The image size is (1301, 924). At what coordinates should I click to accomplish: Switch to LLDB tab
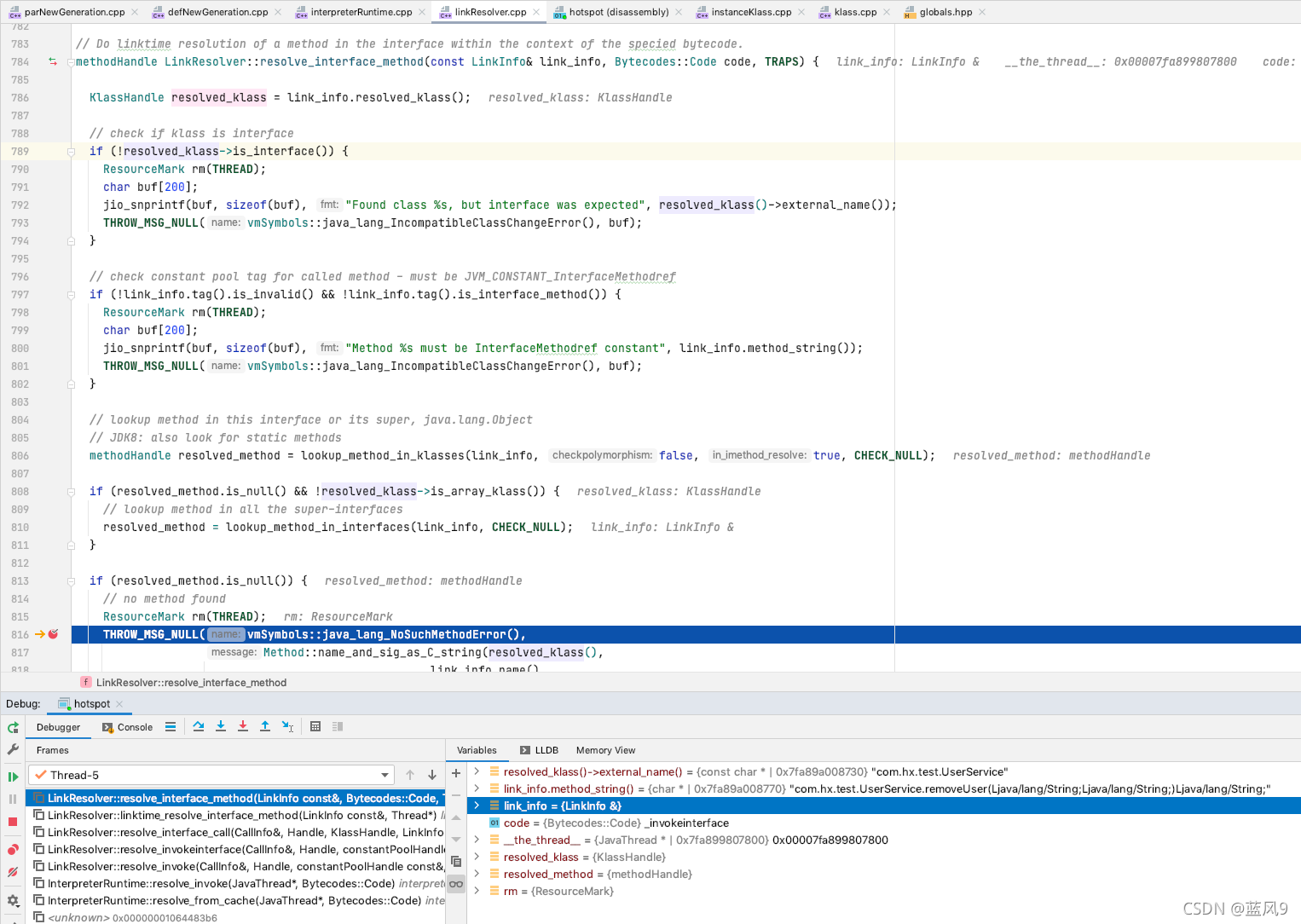click(539, 750)
